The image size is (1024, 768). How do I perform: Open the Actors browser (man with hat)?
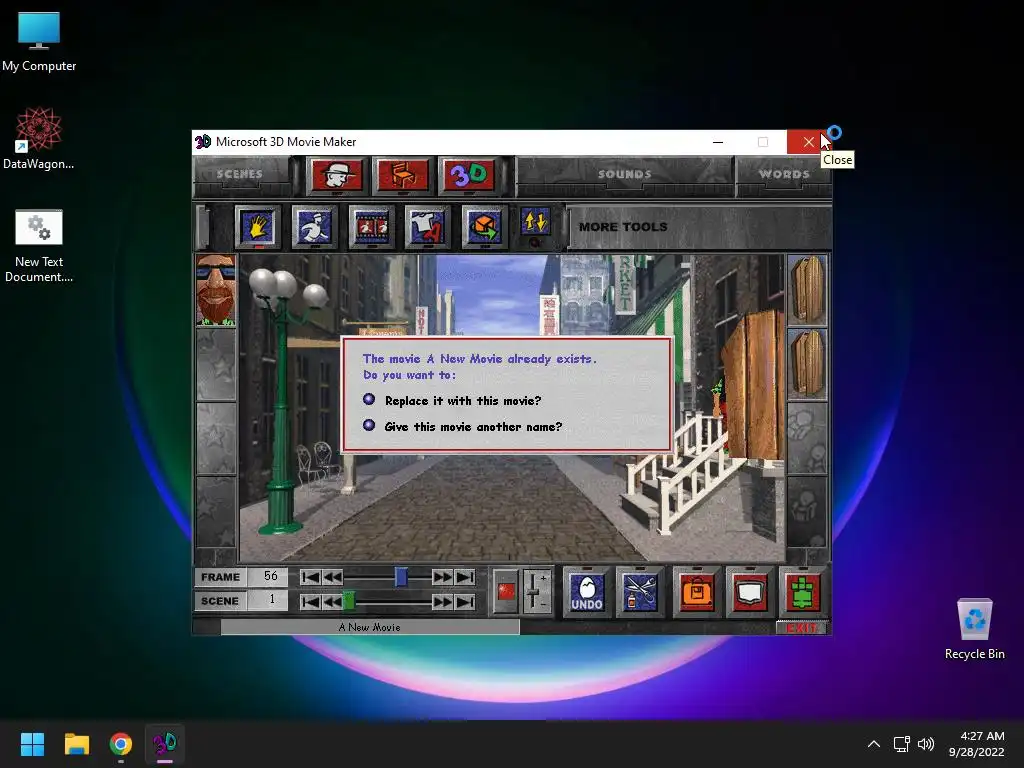336,174
